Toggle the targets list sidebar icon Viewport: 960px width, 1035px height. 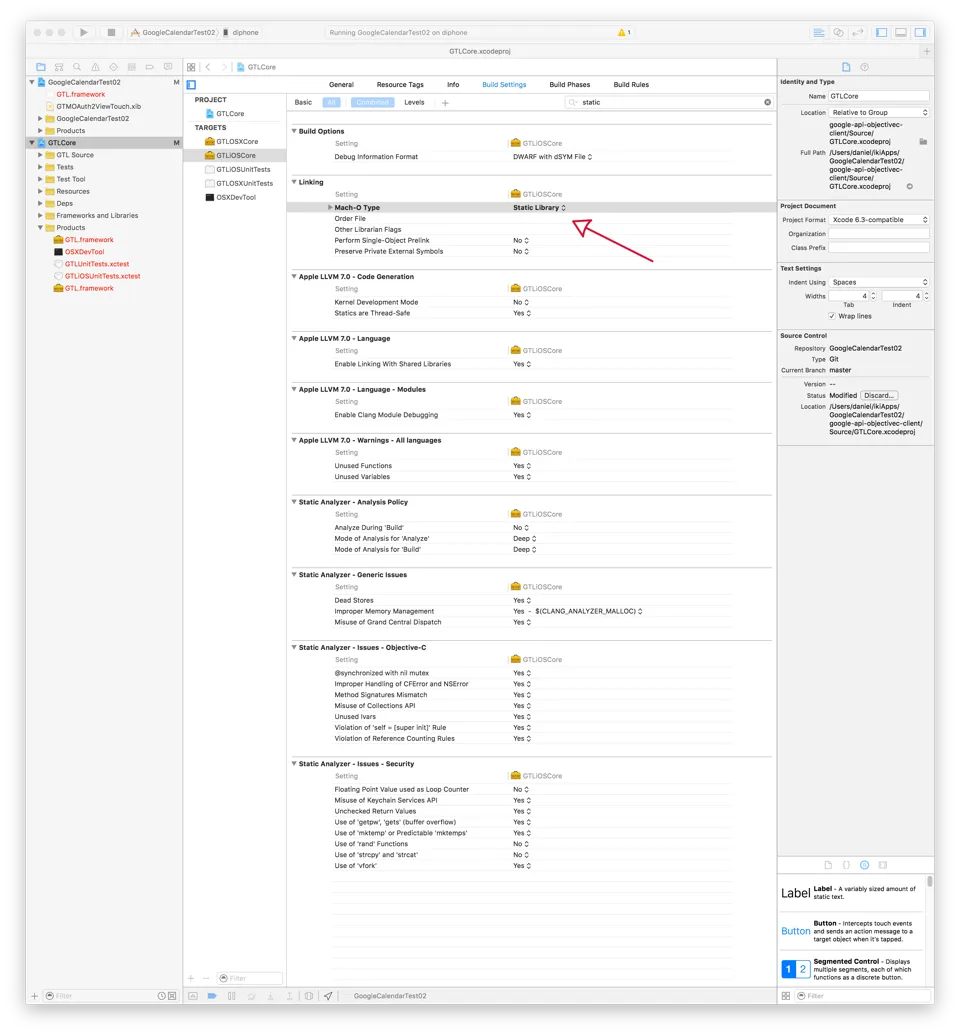coord(191,84)
